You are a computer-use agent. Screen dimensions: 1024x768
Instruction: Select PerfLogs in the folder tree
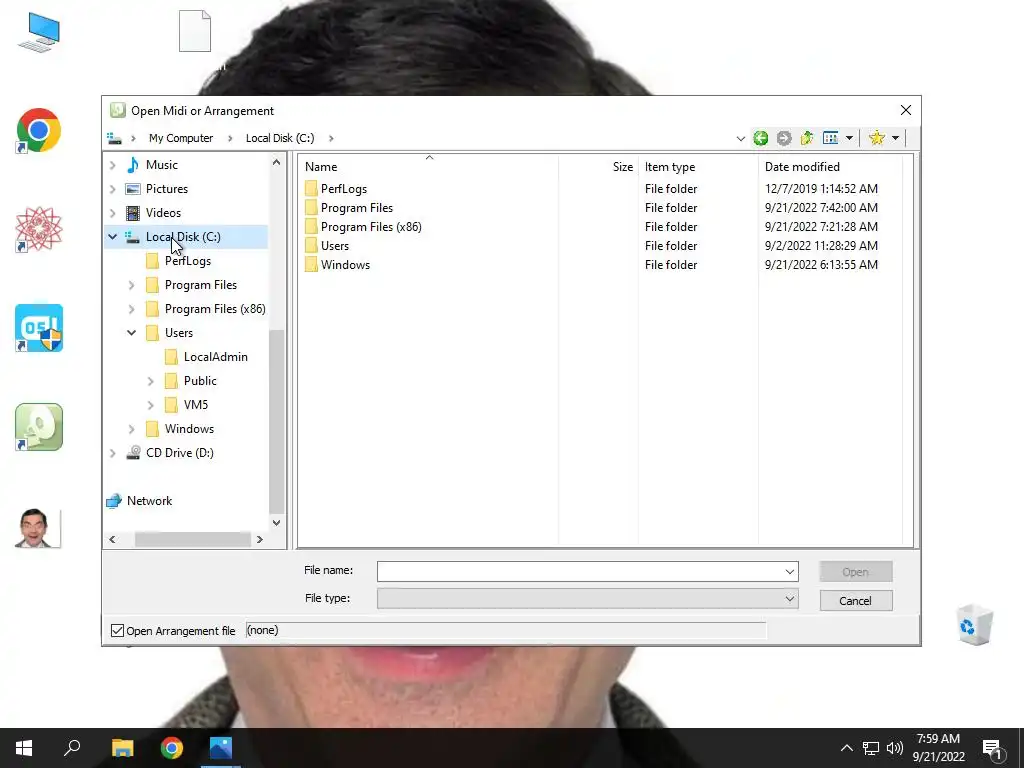click(x=187, y=261)
